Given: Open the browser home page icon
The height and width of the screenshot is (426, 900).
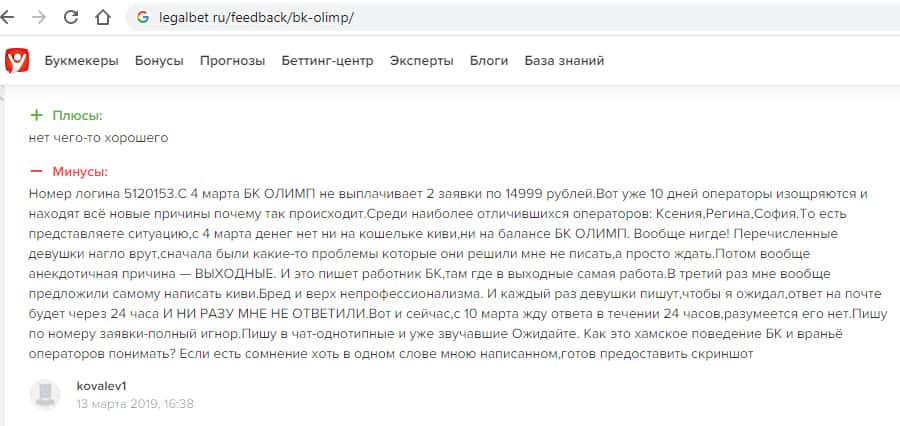Looking at the screenshot, I should pos(103,17).
